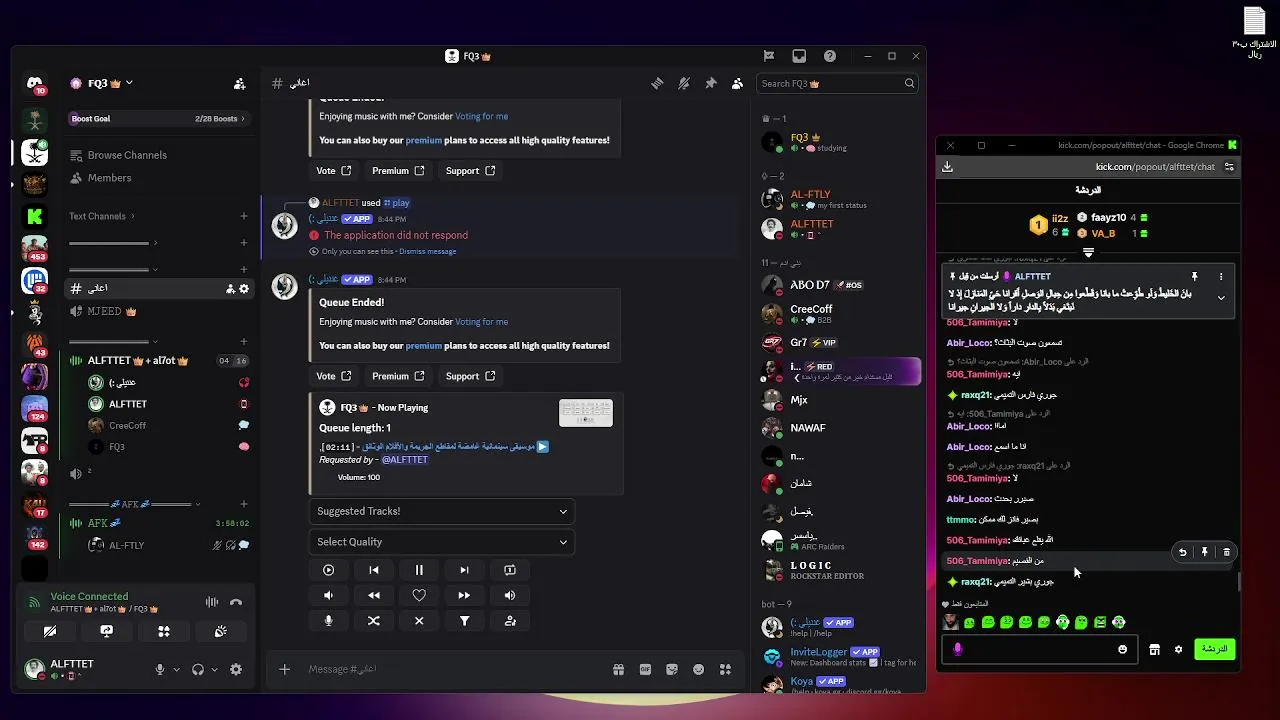This screenshot has height=720, width=1280.
Task: Stop music with the X button
Action: pyautogui.click(x=419, y=621)
